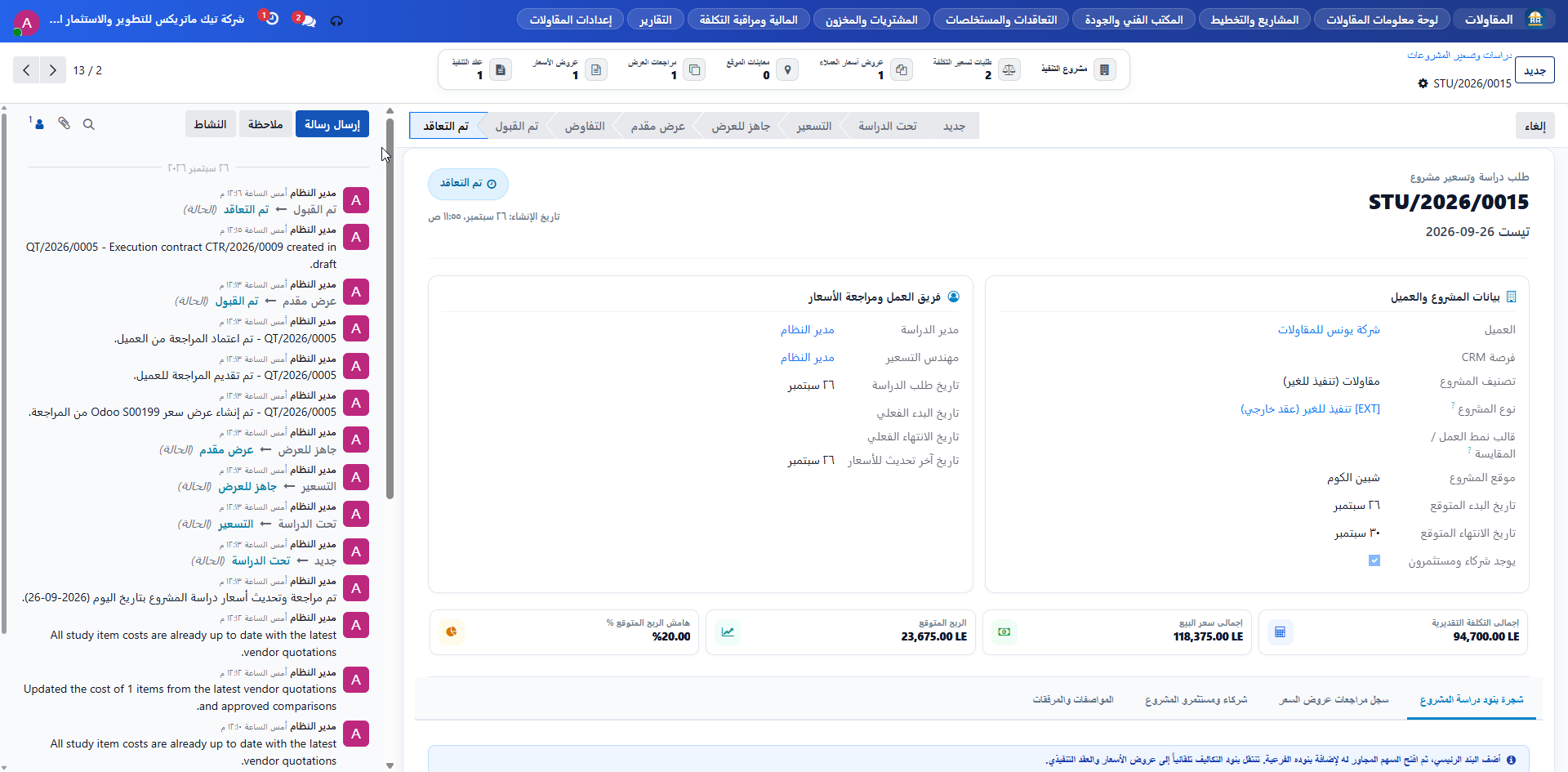Click the ملاحظة log note button
This screenshot has height=772, width=1568.
(x=265, y=124)
